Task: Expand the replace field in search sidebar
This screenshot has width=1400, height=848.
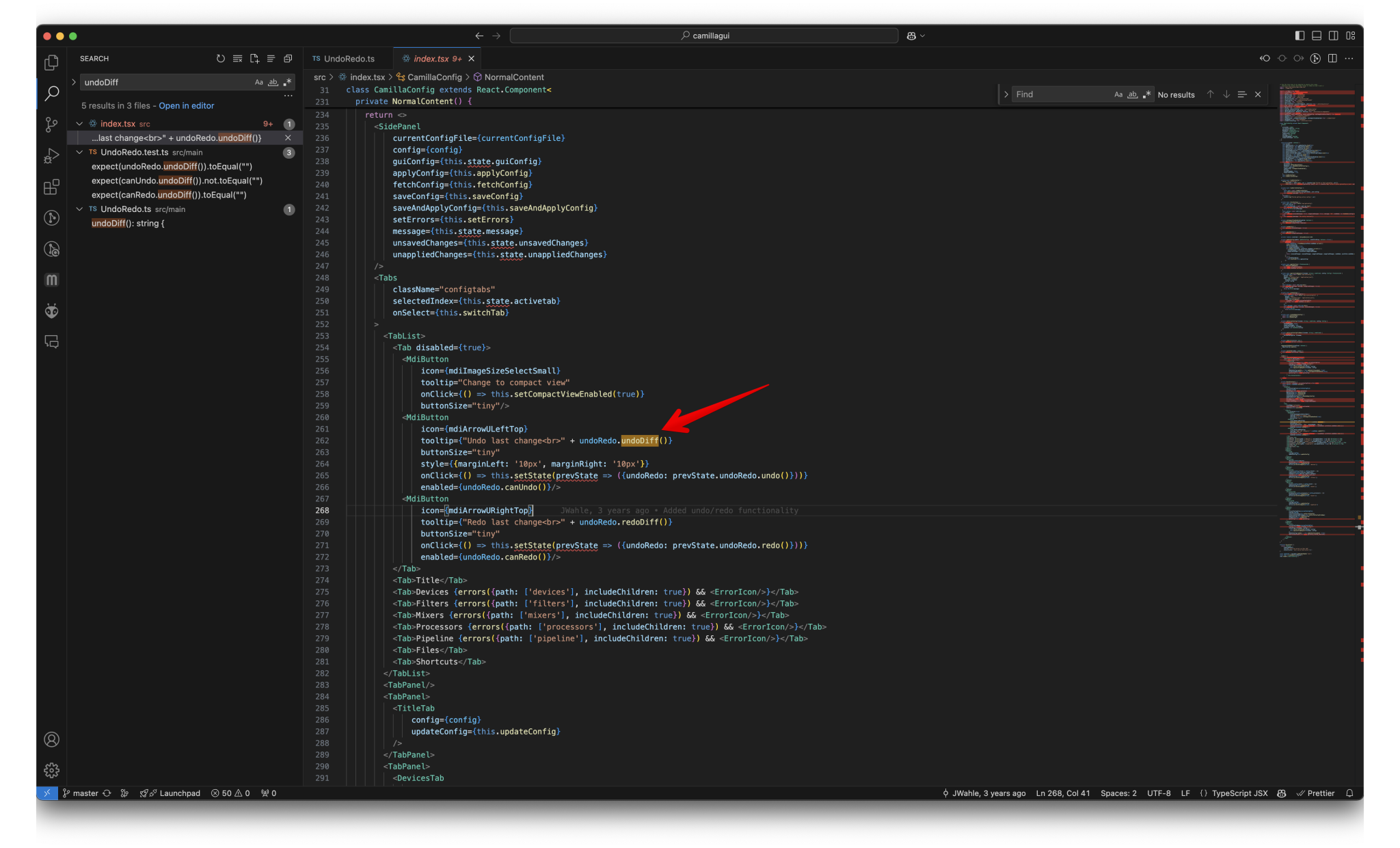Action: coord(74,82)
